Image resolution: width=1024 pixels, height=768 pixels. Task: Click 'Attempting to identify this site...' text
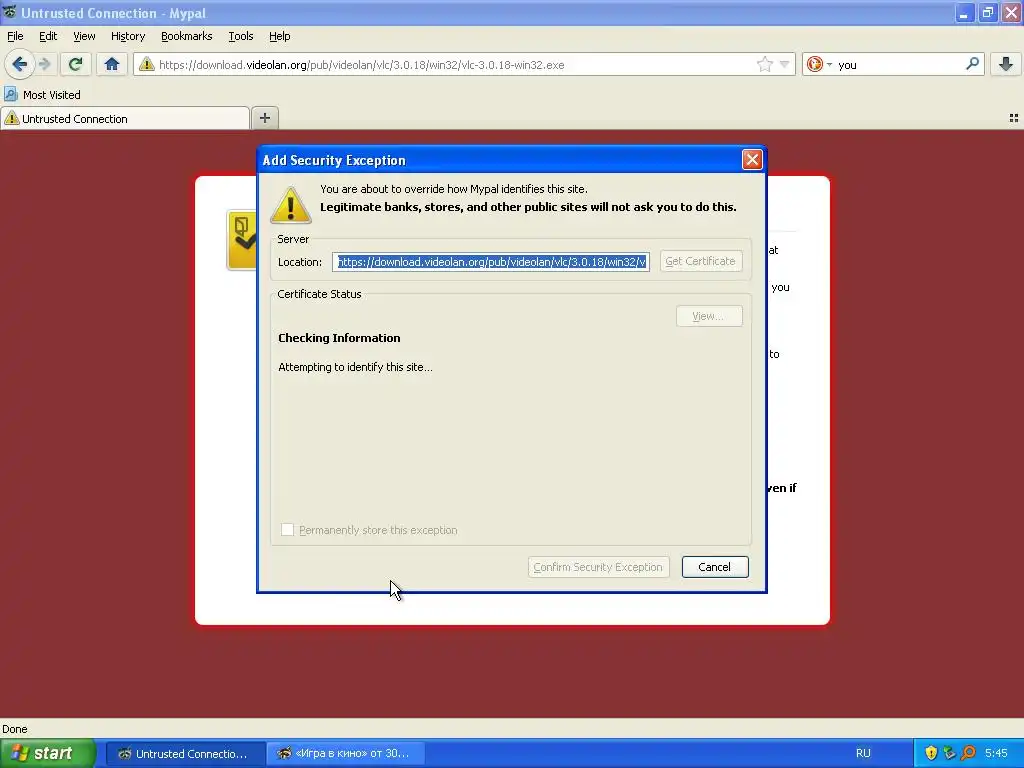click(x=355, y=367)
